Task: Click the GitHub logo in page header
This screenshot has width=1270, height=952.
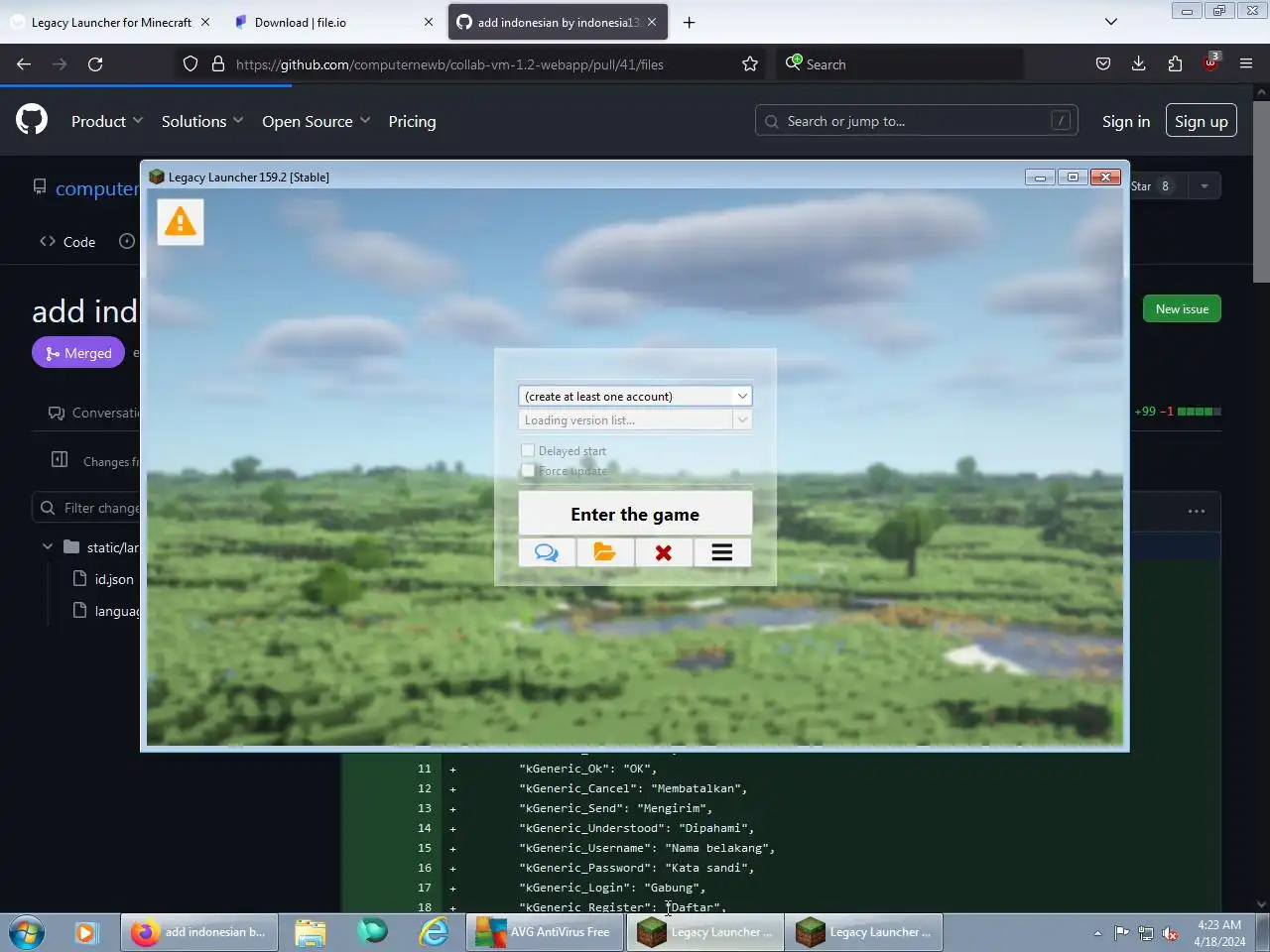Action: (x=32, y=120)
